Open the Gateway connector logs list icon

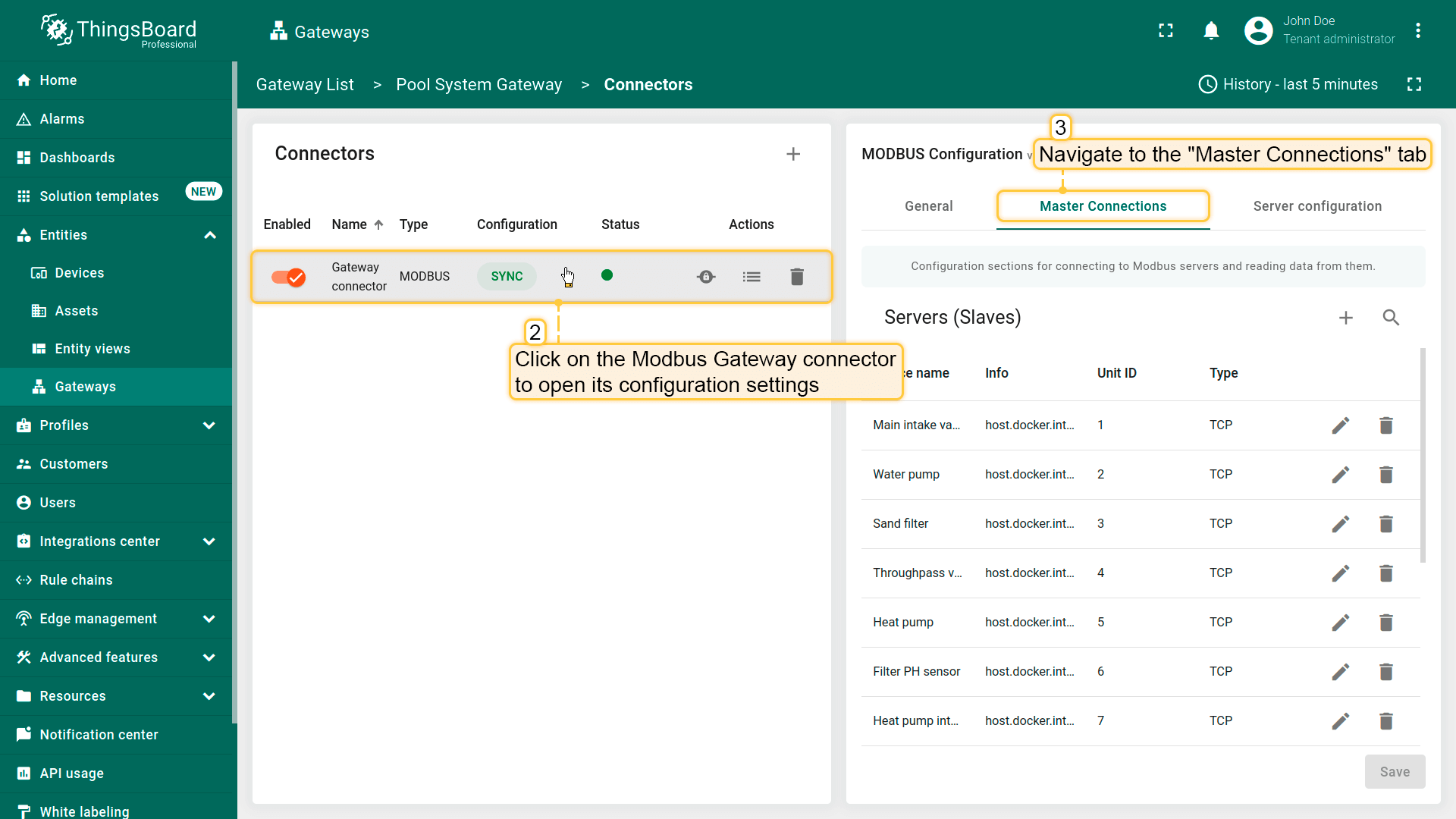point(752,277)
